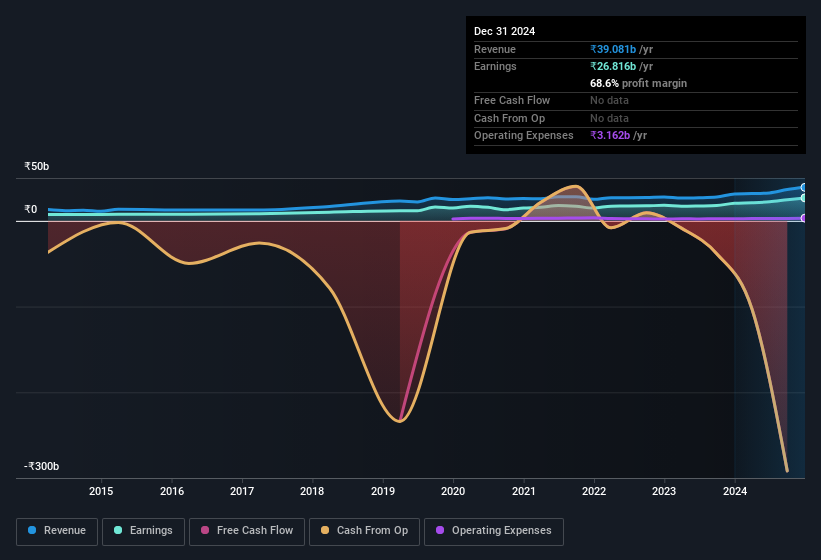This screenshot has height=560, width=821.
Task: Click No data next to Free Cash Flow
Action: 609,100
